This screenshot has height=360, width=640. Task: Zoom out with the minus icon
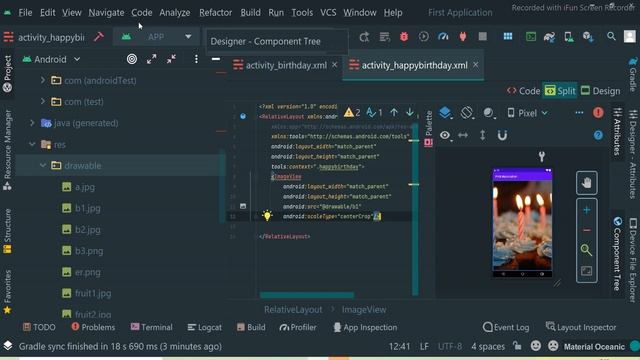[x=587, y=230]
